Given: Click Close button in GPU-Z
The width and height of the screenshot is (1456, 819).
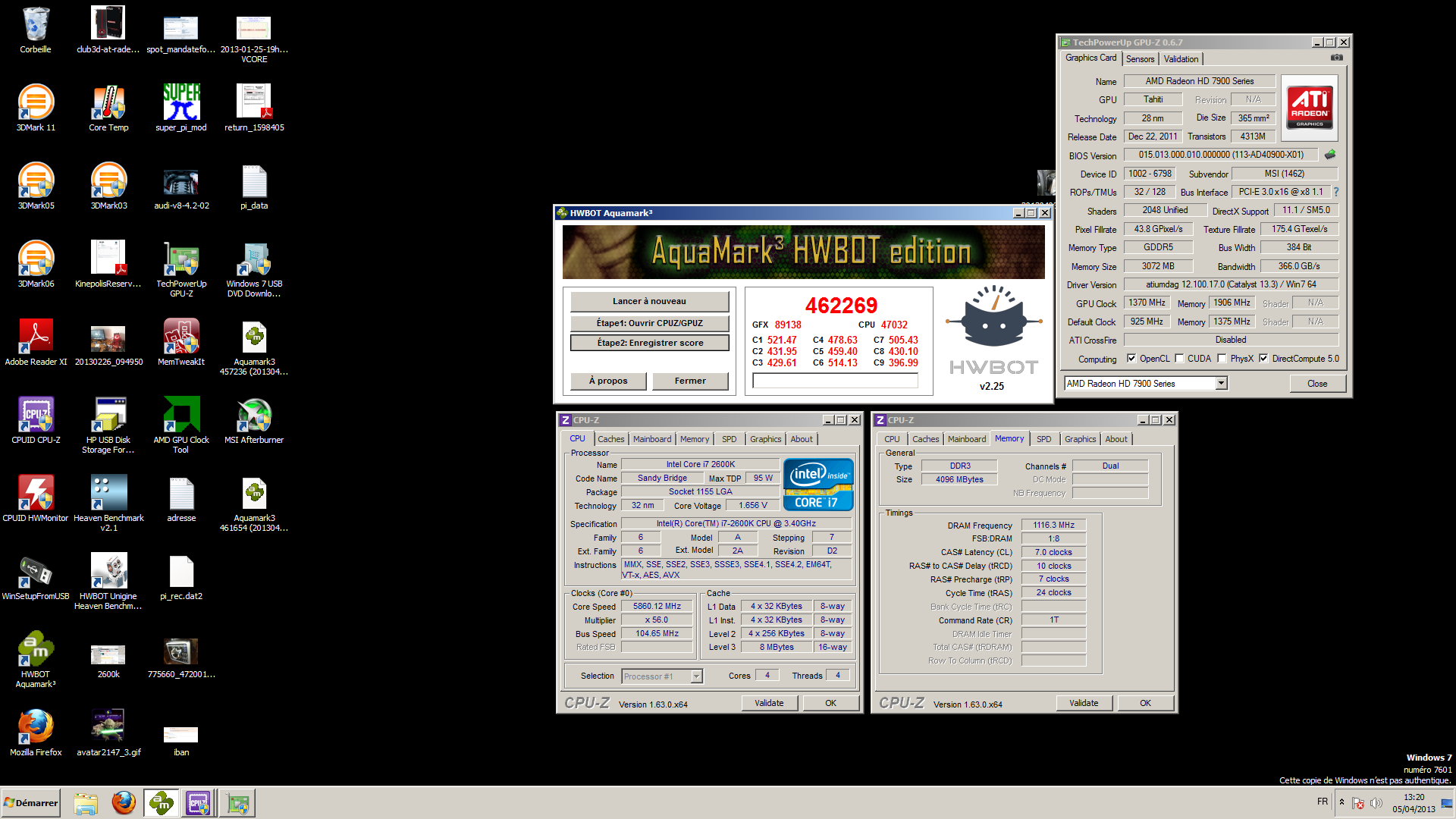Looking at the screenshot, I should click(x=1317, y=384).
